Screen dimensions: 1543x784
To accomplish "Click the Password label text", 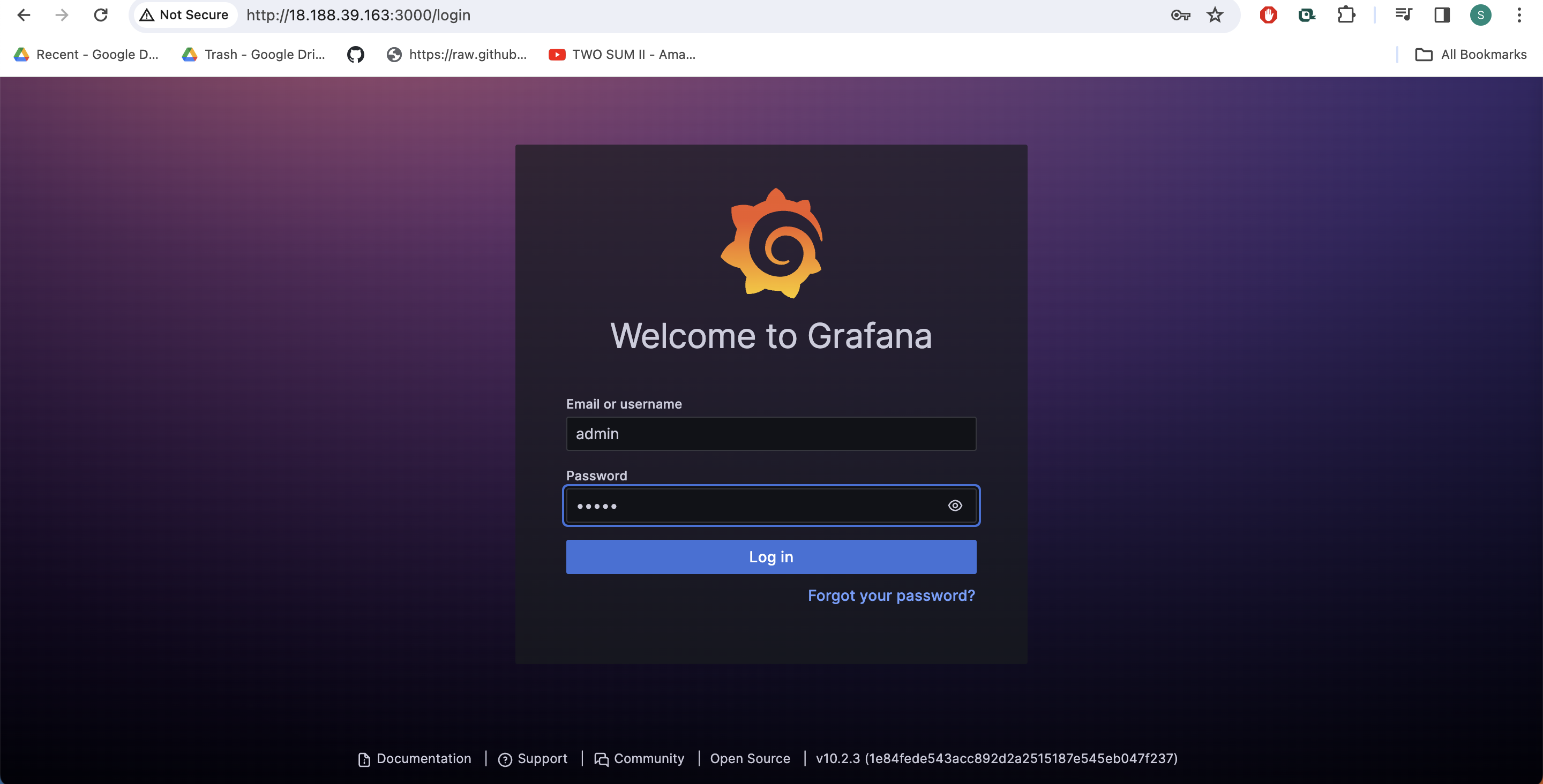I will click(x=597, y=476).
